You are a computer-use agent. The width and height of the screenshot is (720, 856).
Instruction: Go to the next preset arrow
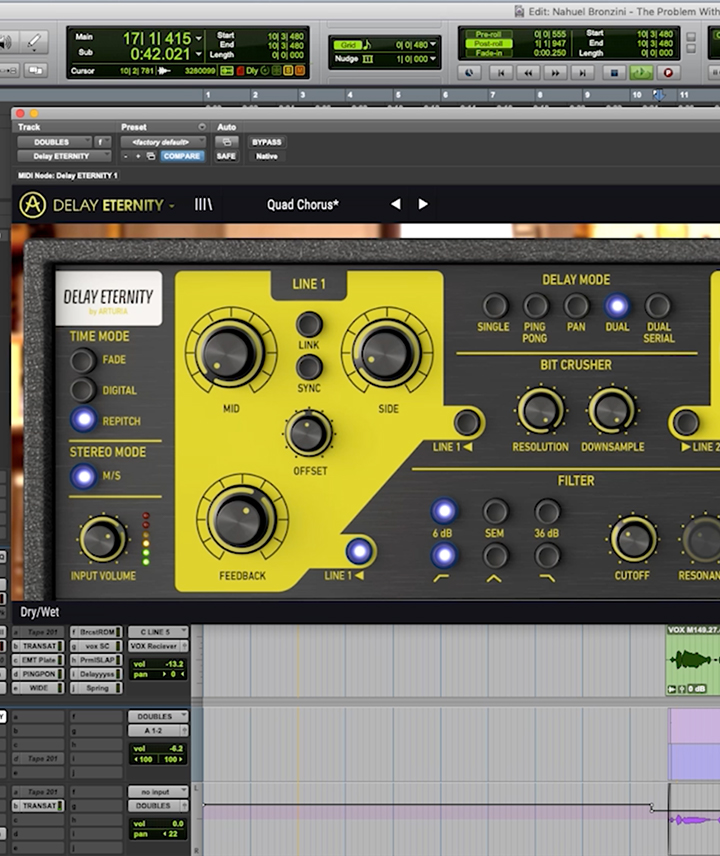tap(423, 204)
